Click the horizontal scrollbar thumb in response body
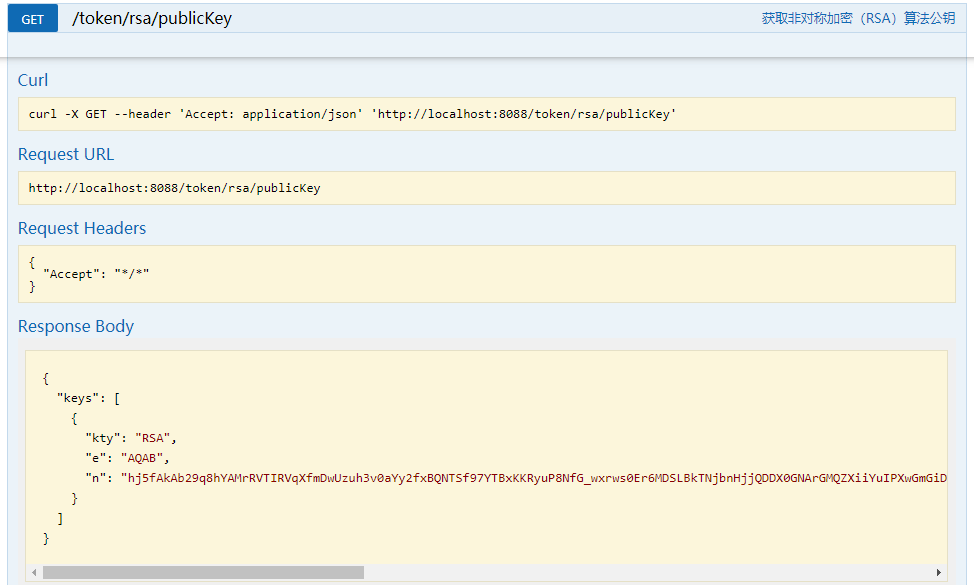 click(x=203, y=572)
